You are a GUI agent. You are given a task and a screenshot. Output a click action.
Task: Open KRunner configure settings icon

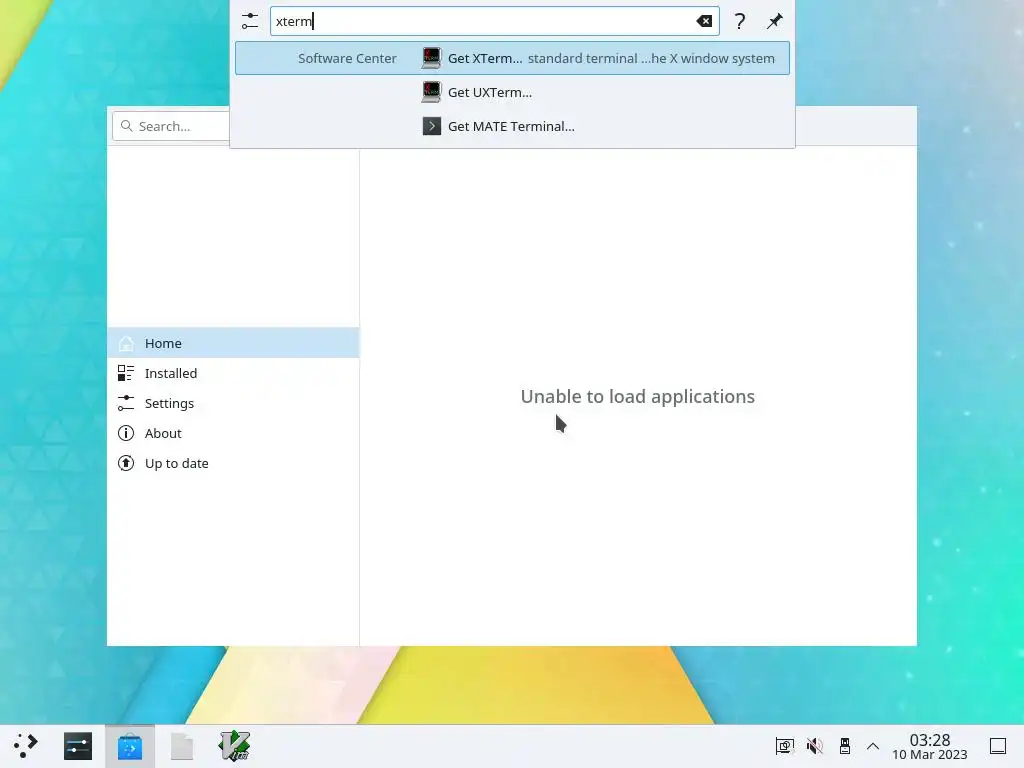point(249,21)
